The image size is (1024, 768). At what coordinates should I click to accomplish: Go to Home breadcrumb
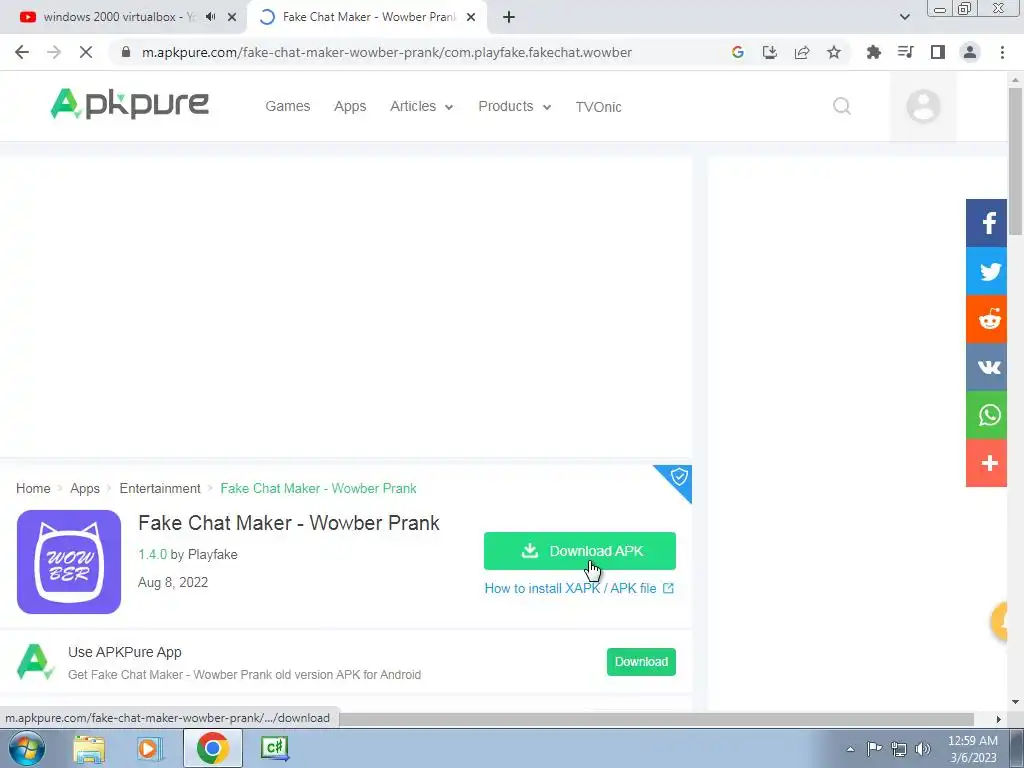pos(33,488)
